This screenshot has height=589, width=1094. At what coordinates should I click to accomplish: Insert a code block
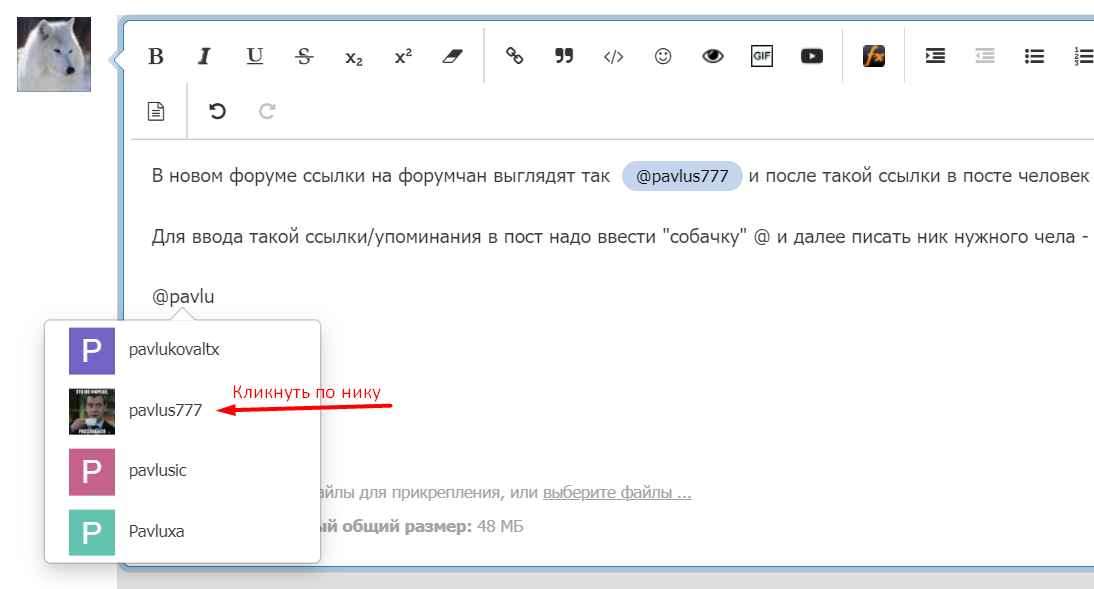pyautogui.click(x=613, y=57)
